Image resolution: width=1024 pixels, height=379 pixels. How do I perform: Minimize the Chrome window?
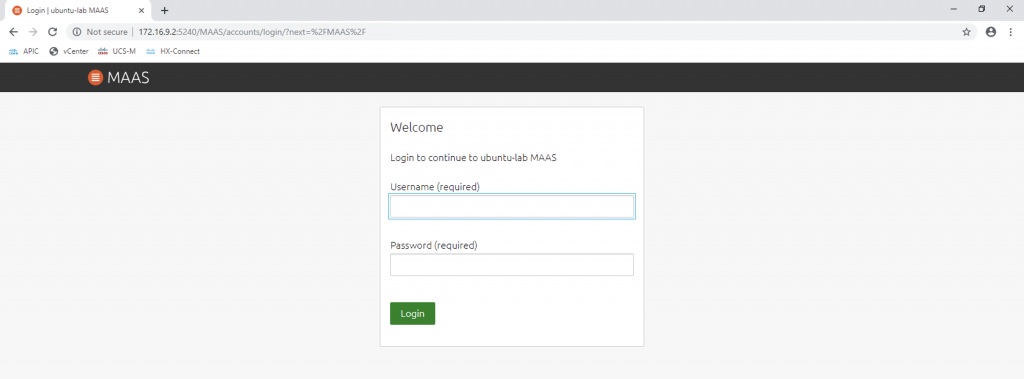click(953, 9)
